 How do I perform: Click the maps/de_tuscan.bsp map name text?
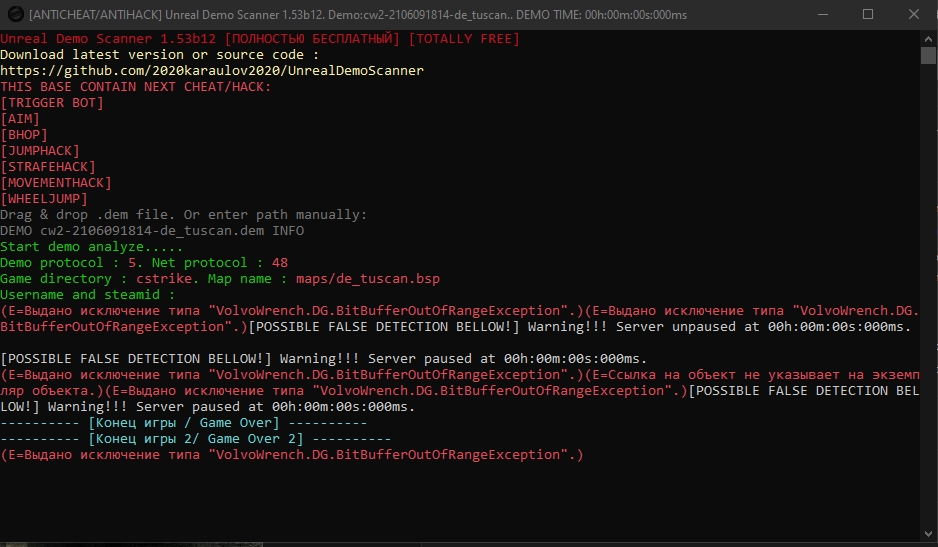[368, 279]
